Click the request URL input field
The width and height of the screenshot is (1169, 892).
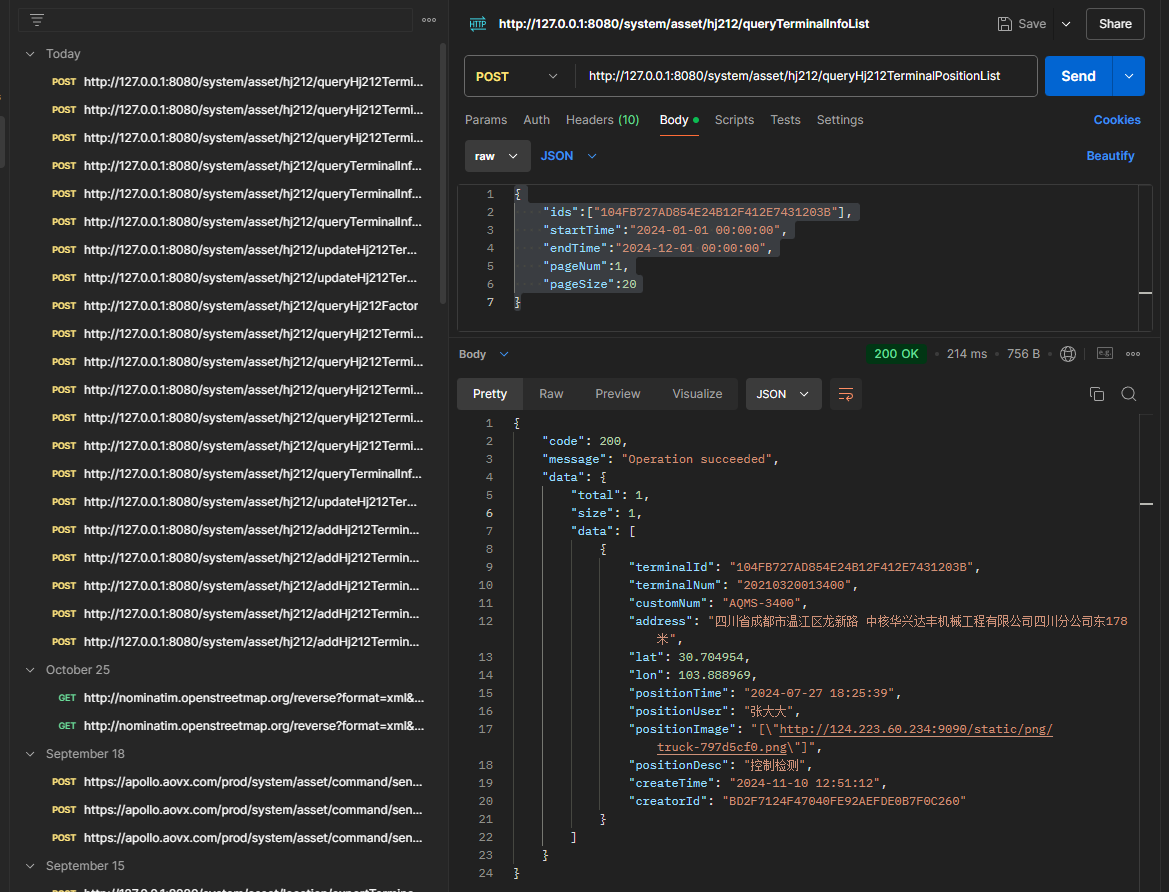(x=805, y=76)
